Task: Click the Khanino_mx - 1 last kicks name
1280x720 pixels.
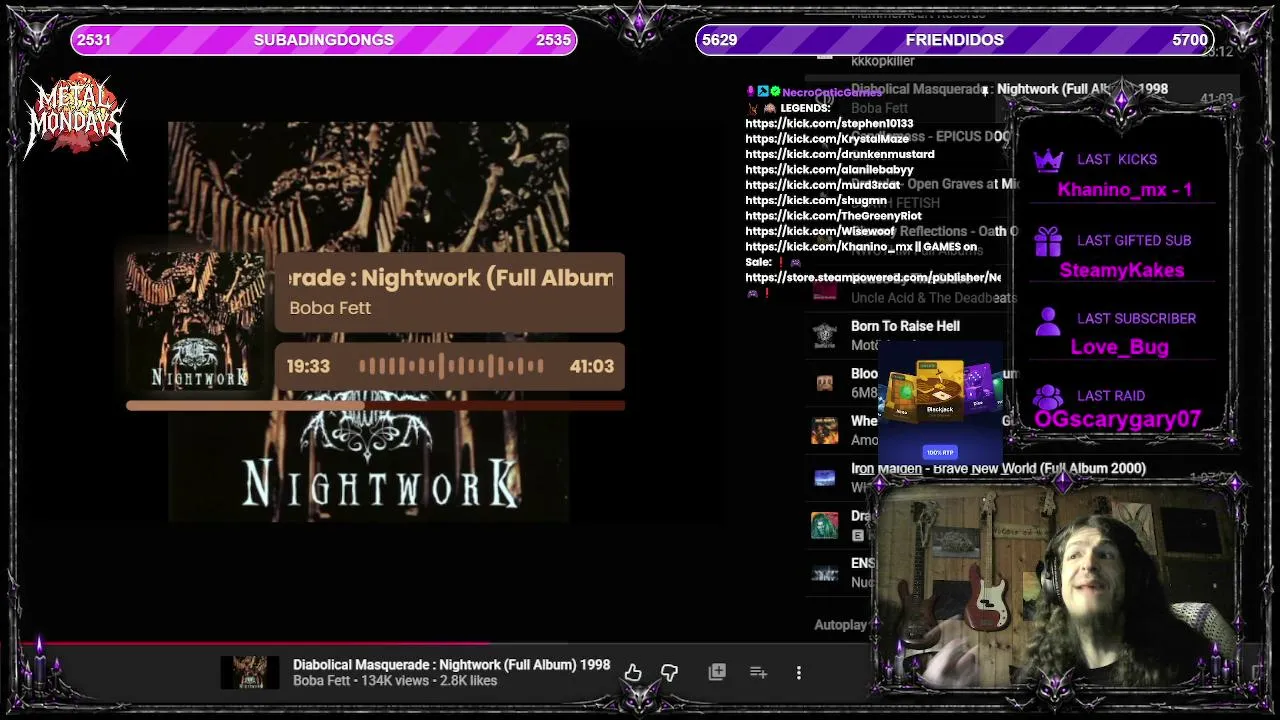Action: click(x=1124, y=190)
